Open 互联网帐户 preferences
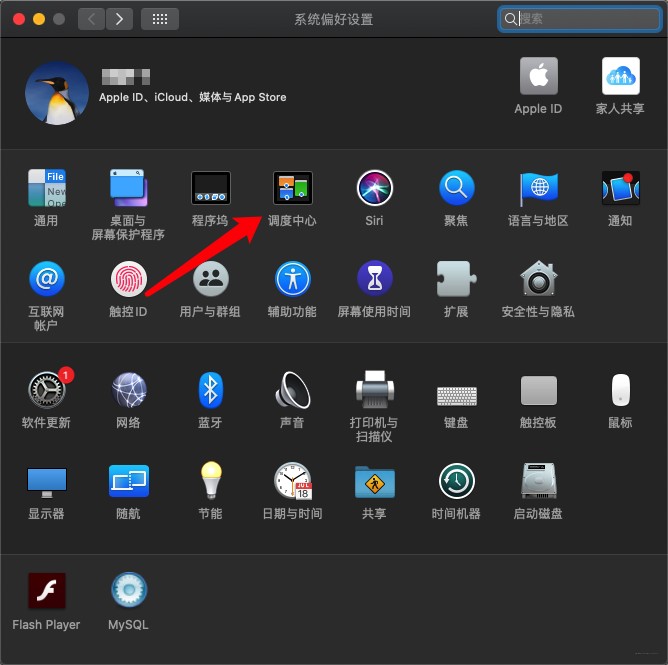 (46, 279)
